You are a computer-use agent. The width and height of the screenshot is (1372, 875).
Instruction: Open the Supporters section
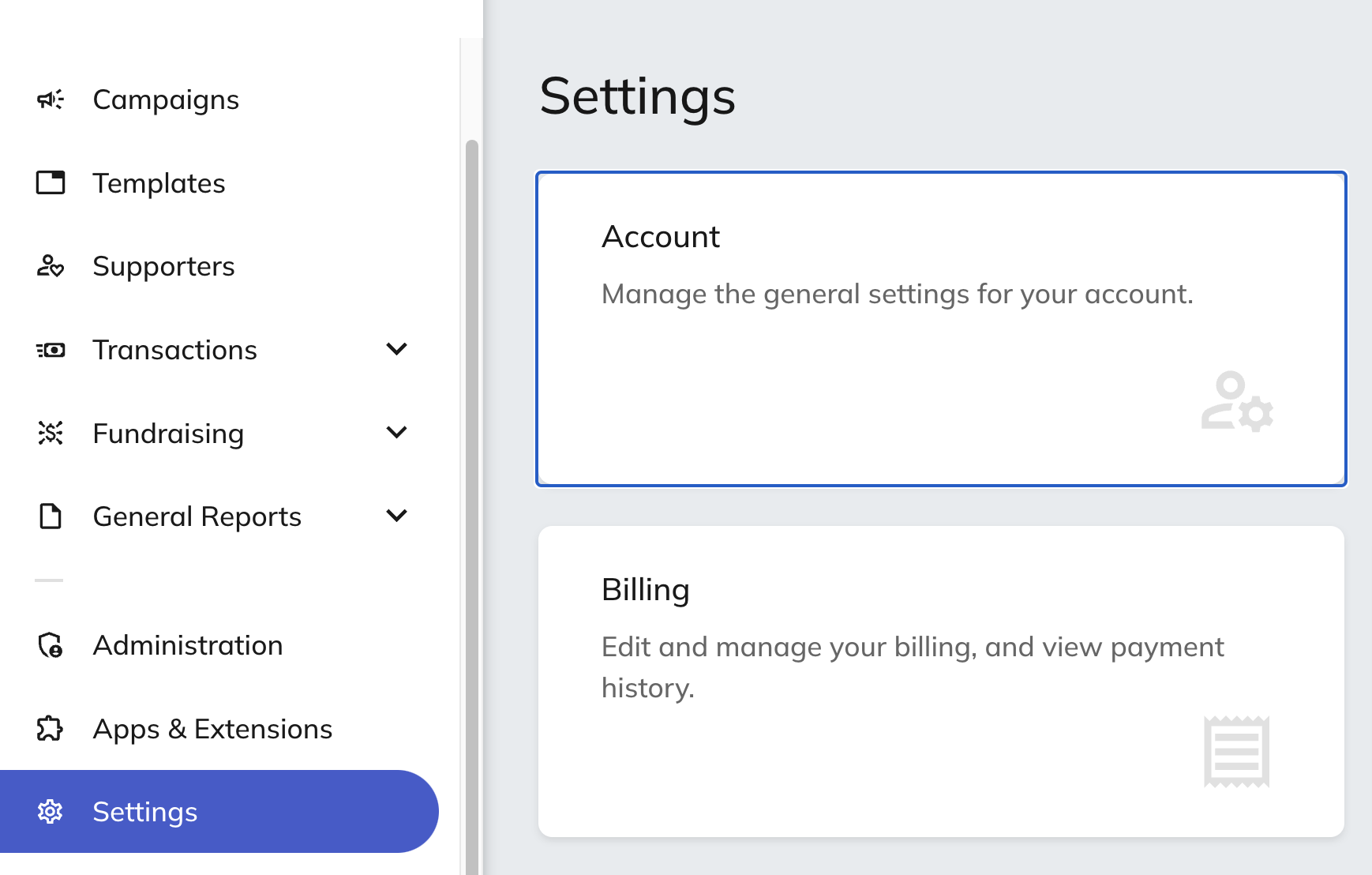(x=163, y=267)
